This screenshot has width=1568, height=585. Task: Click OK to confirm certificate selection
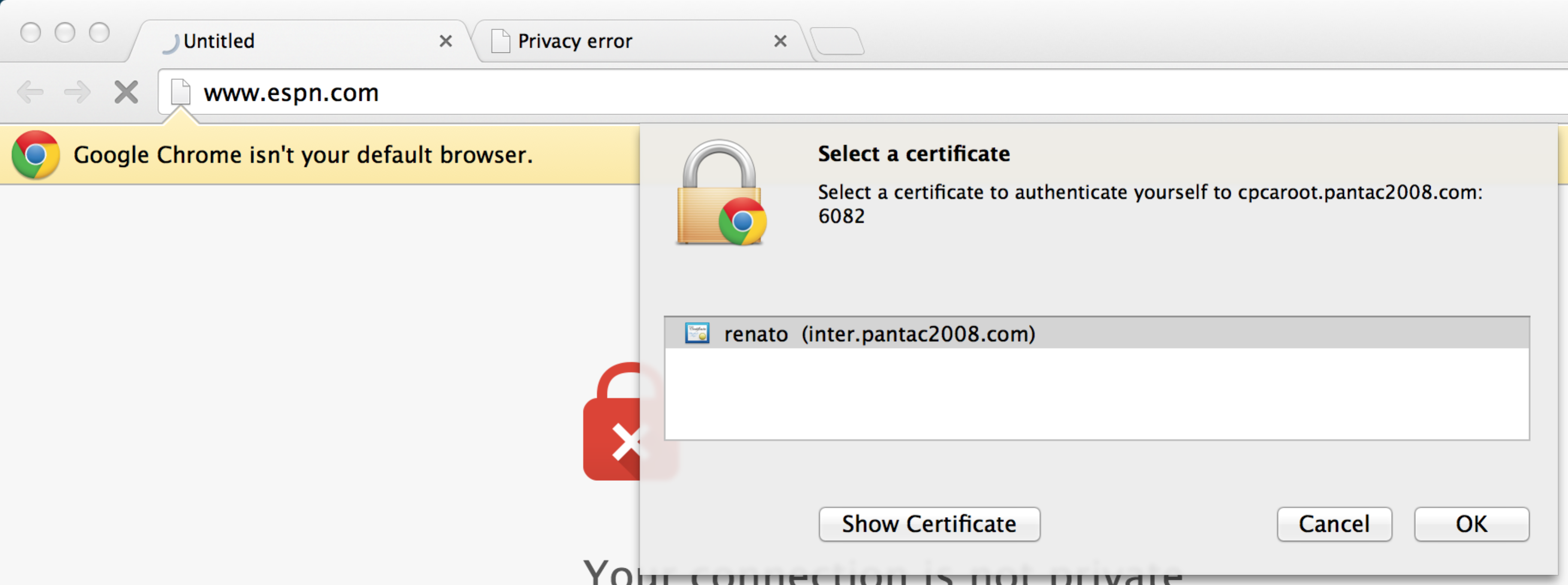[x=1472, y=524]
